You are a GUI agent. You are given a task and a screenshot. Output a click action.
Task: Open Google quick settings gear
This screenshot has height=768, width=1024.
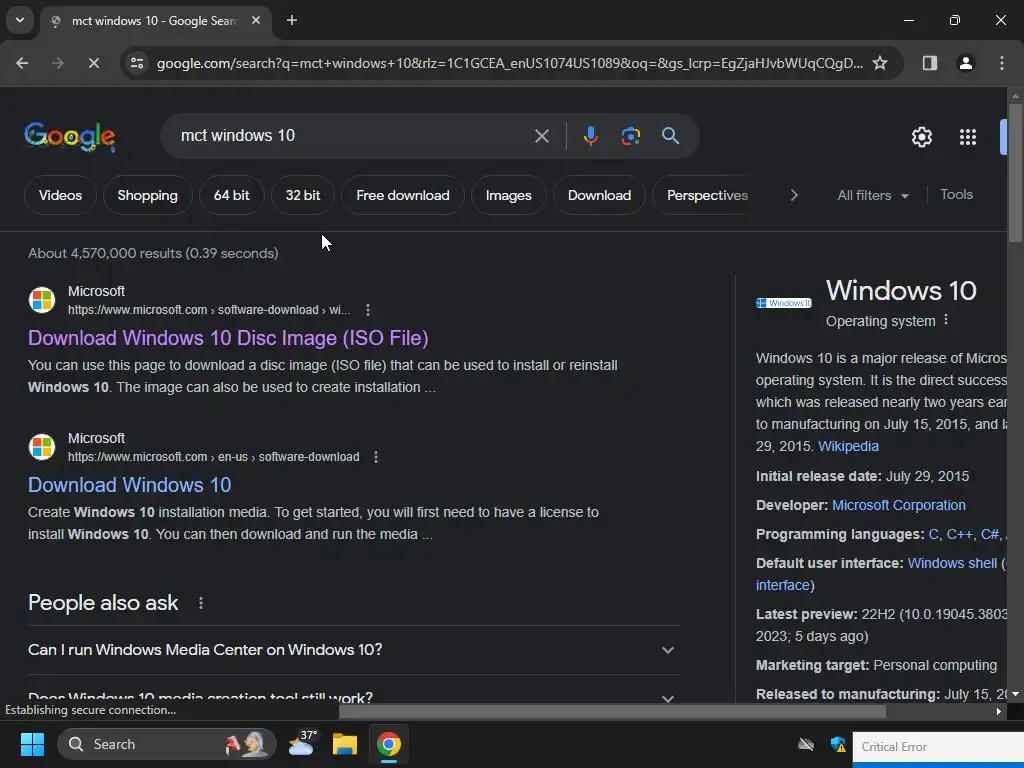tap(921, 137)
